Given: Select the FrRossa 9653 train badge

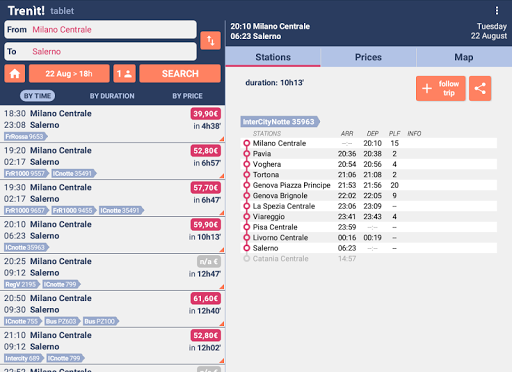Looking at the screenshot, I should pos(26,136).
